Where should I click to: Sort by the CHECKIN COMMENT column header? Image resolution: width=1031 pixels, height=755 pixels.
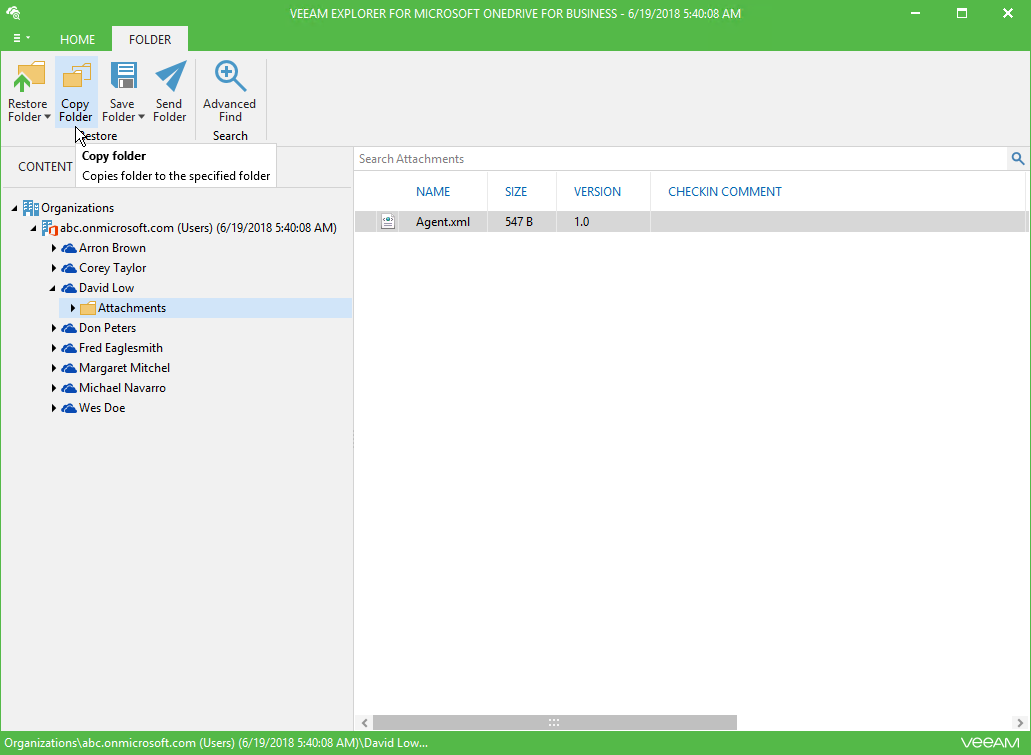(x=725, y=192)
